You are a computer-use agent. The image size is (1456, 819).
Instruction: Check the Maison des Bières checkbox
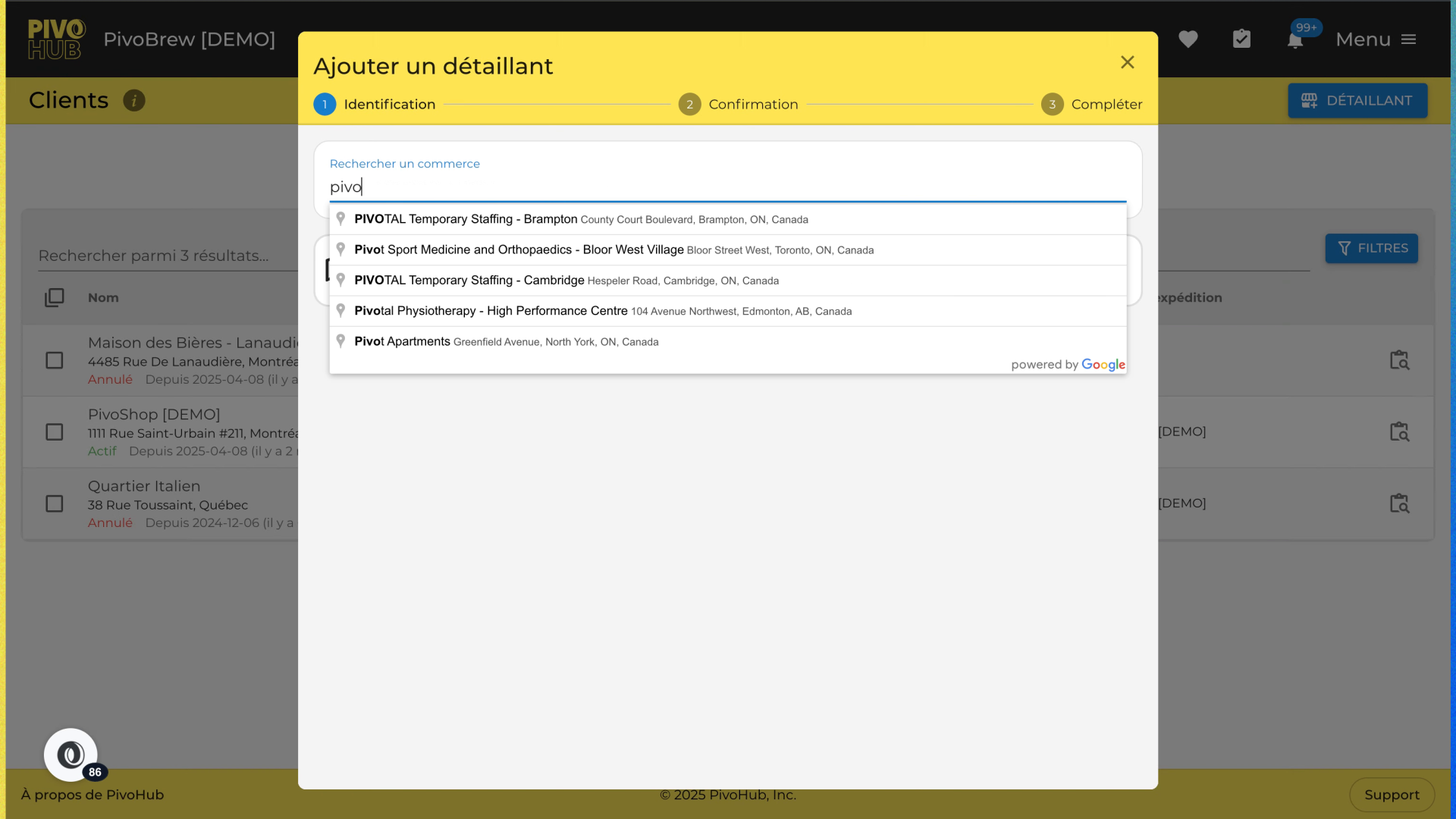point(55,360)
